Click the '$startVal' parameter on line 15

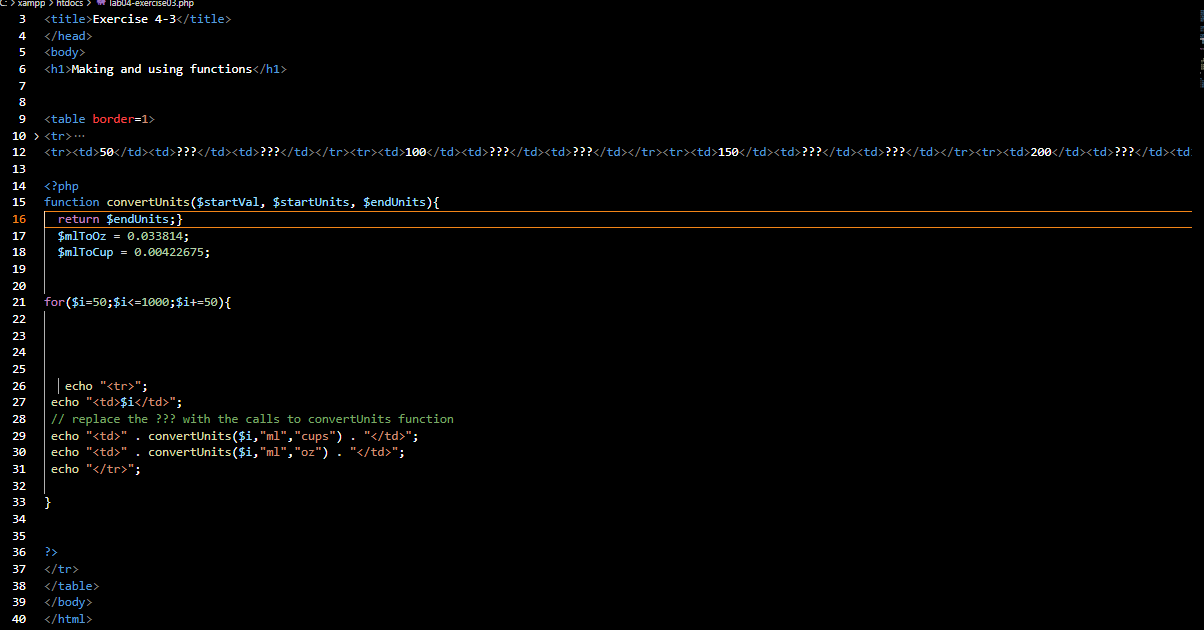tap(227, 202)
